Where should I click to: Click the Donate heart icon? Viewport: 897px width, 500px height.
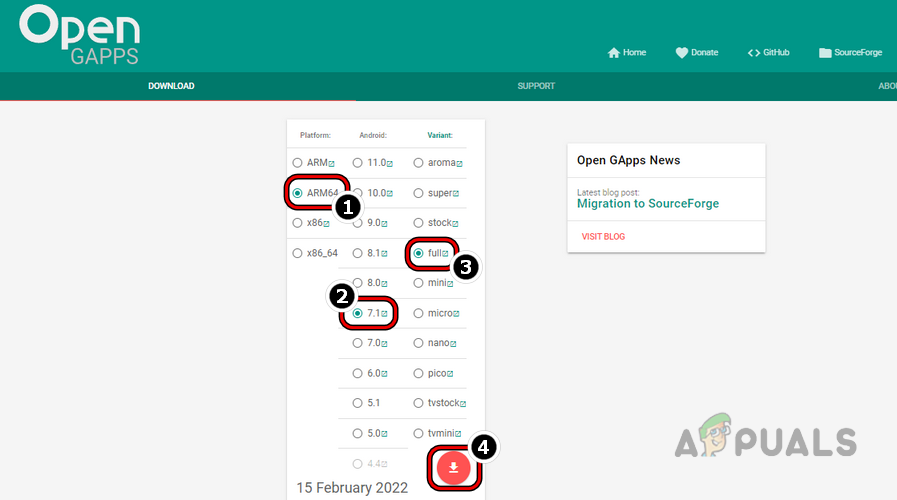tap(681, 53)
